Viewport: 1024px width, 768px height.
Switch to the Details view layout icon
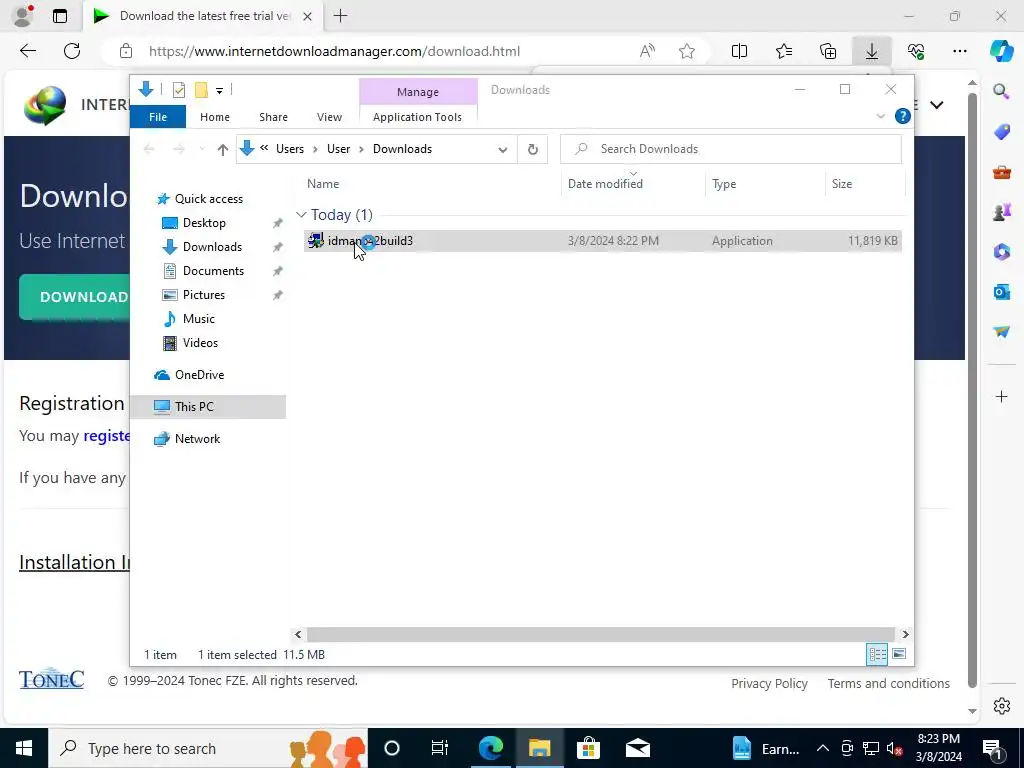click(877, 654)
